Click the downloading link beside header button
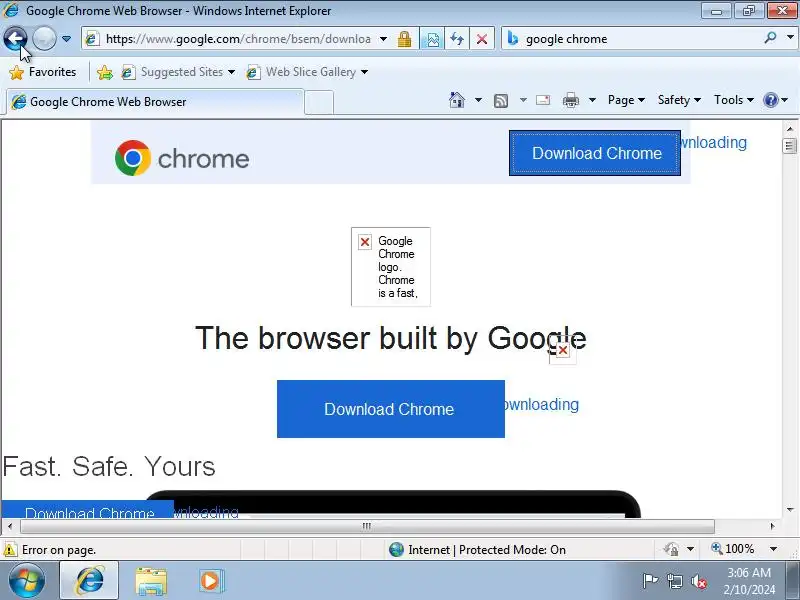 click(714, 142)
